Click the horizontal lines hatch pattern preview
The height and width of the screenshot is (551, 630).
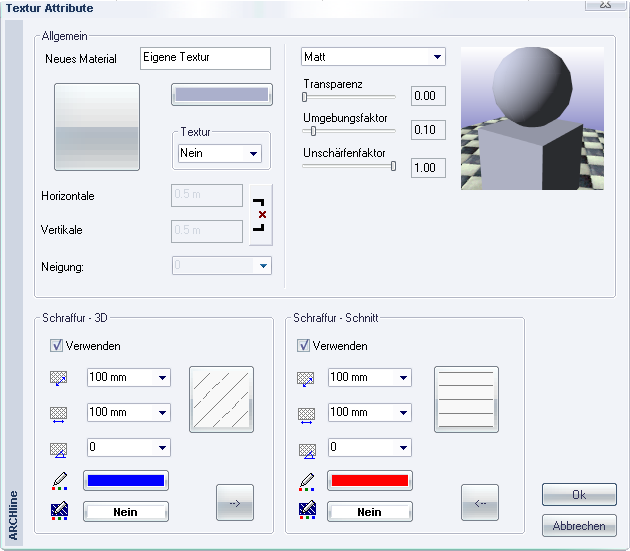click(466, 399)
